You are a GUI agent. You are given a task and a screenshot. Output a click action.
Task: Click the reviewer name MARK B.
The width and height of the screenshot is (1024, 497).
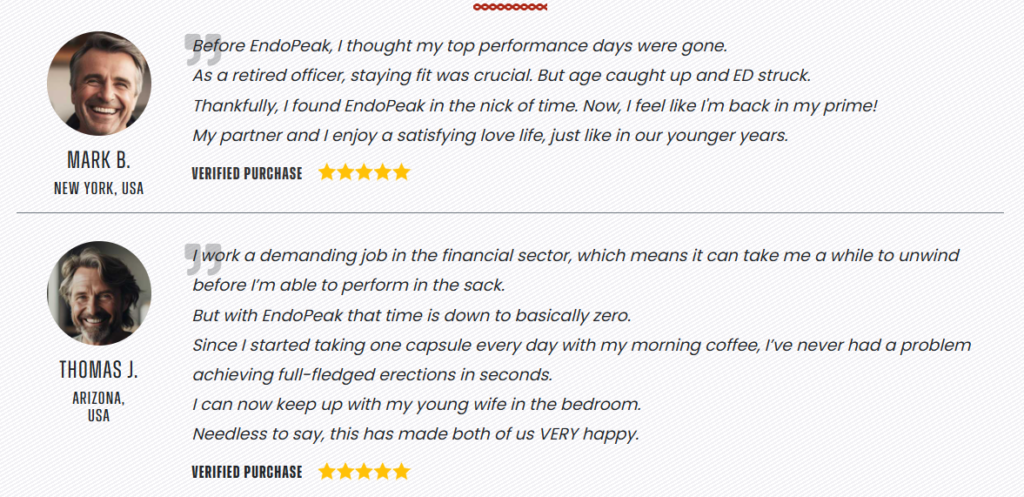tap(99, 161)
